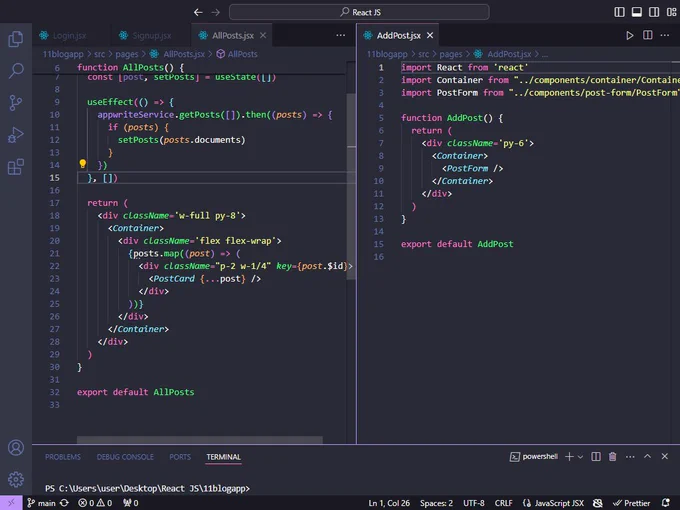
Task: Change CRLF end of line sequence
Action: [x=503, y=503]
